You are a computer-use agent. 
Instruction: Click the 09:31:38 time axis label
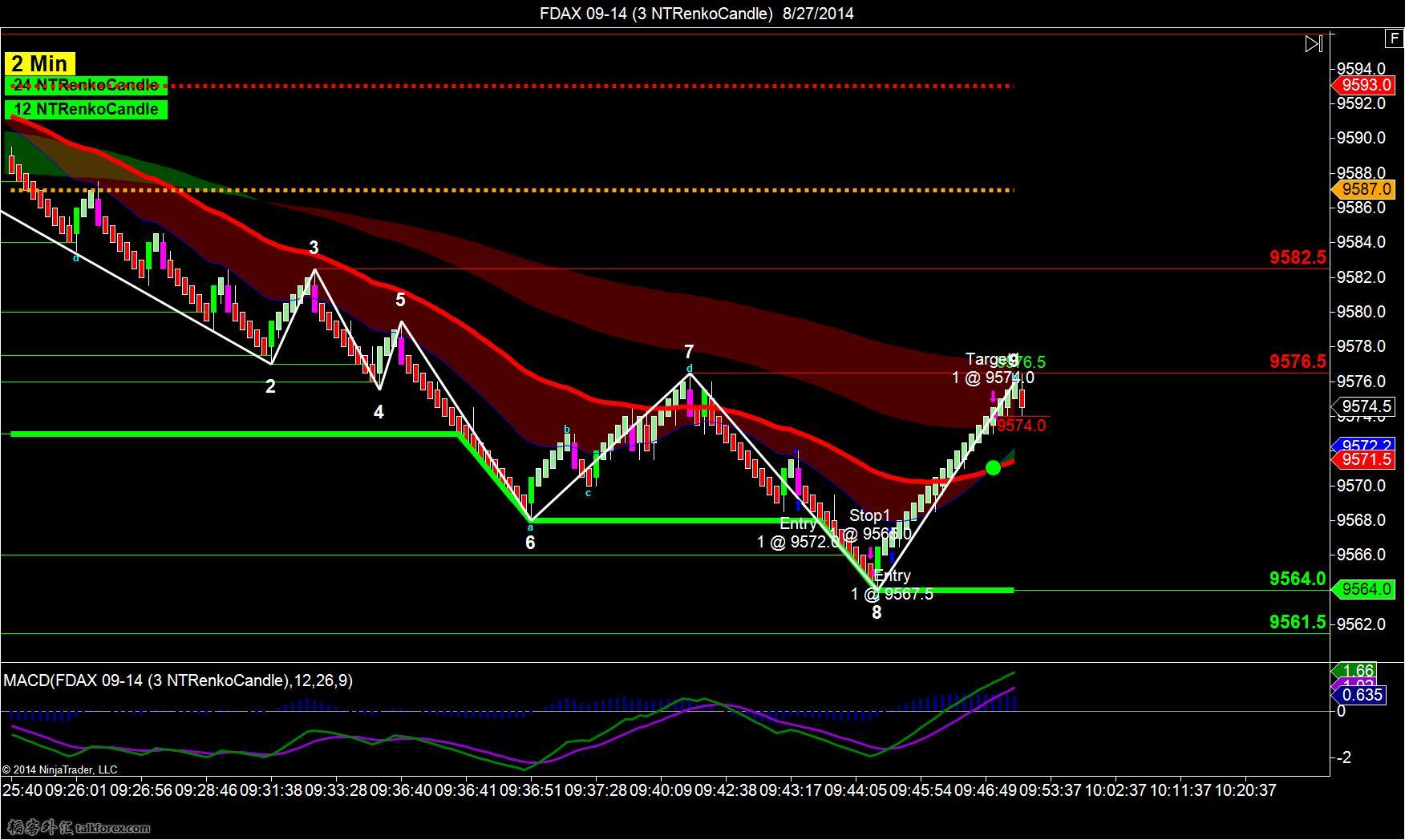(270, 790)
